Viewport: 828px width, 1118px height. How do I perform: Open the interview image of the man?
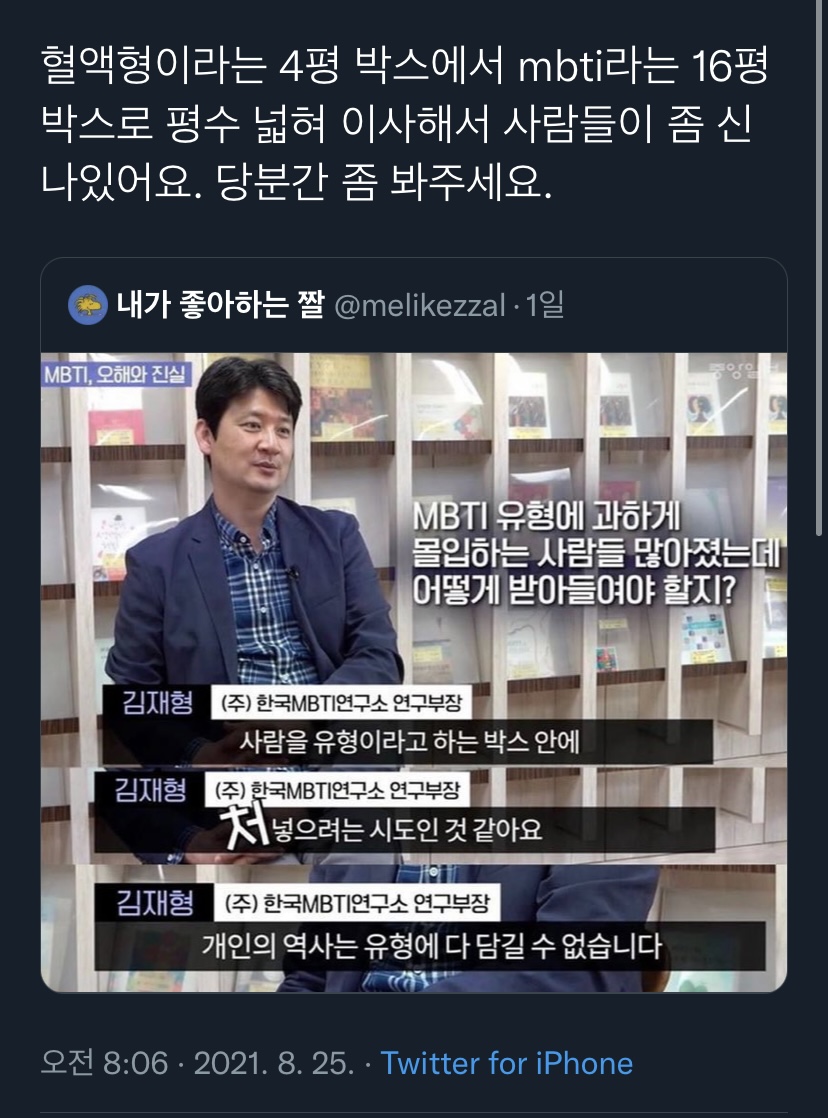pyautogui.click(x=414, y=672)
